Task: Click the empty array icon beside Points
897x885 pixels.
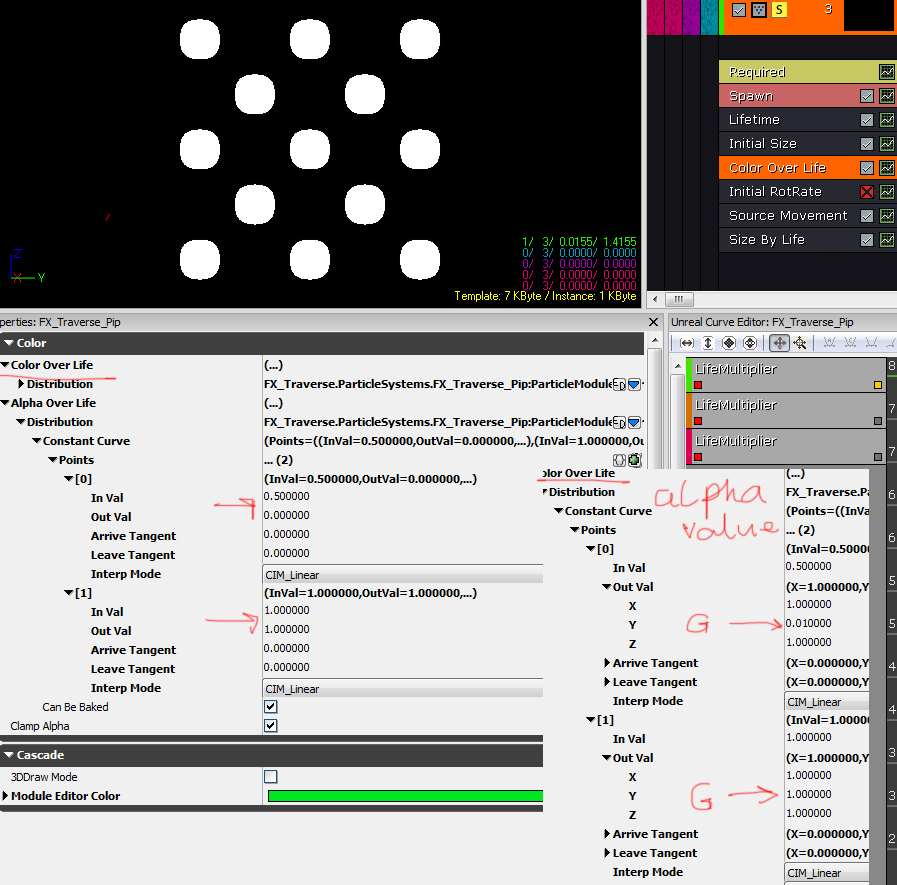Action: [x=620, y=460]
